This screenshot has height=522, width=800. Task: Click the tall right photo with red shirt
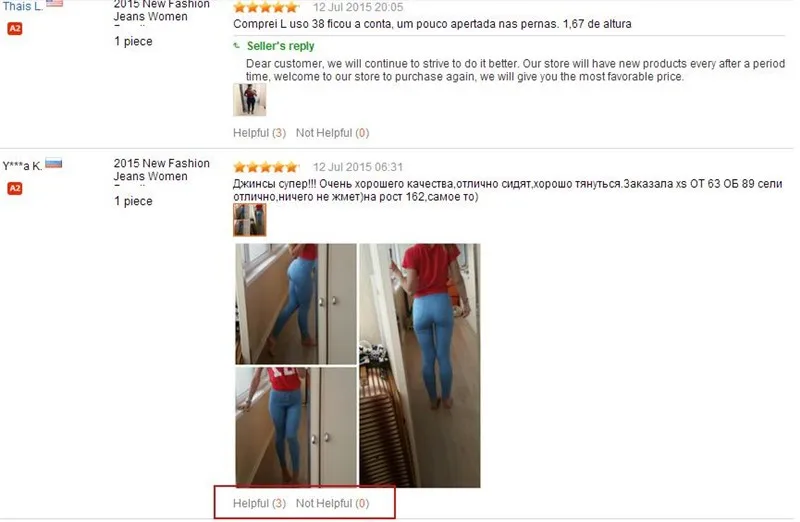419,365
